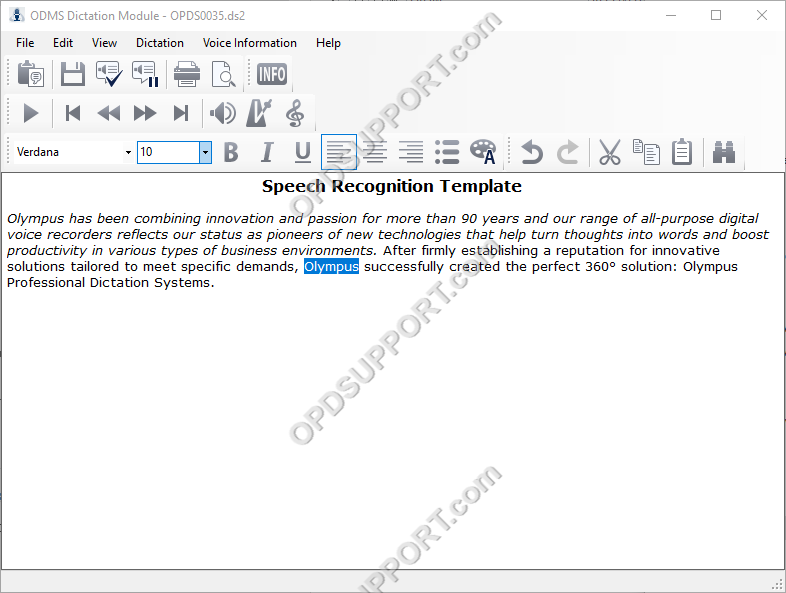Image resolution: width=786 pixels, height=593 pixels.
Task: Start playback with the Play button
Action: [x=31, y=113]
